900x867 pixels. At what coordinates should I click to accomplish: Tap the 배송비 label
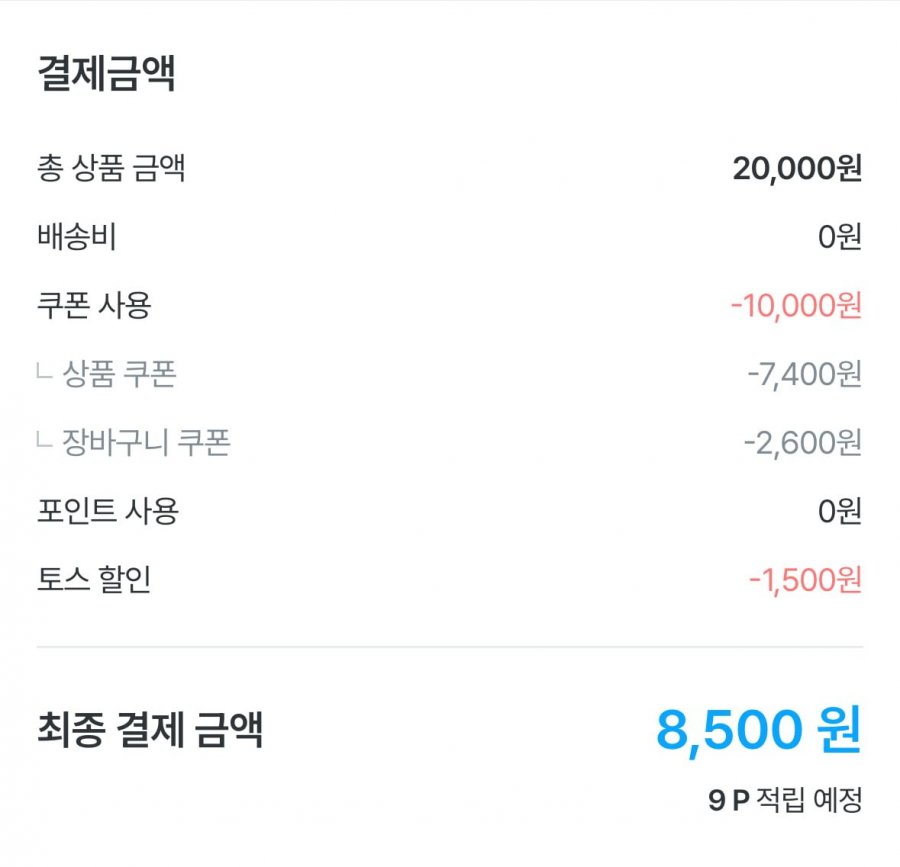click(77, 237)
